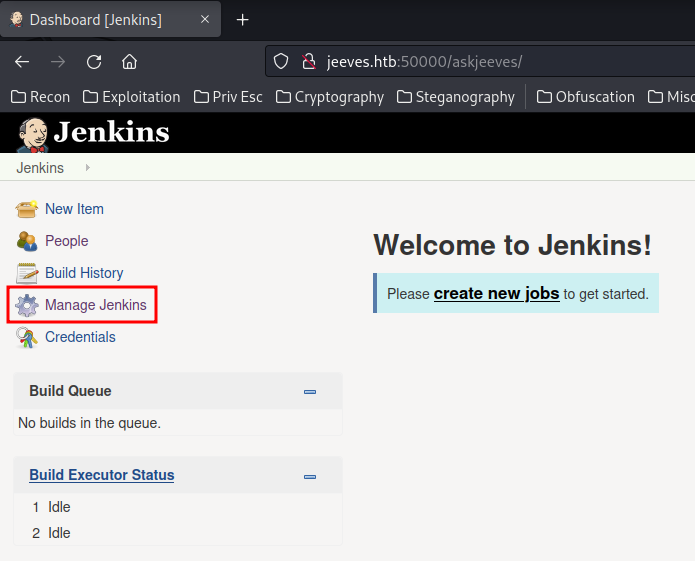Collapse the Build Queue panel

pos(310,392)
